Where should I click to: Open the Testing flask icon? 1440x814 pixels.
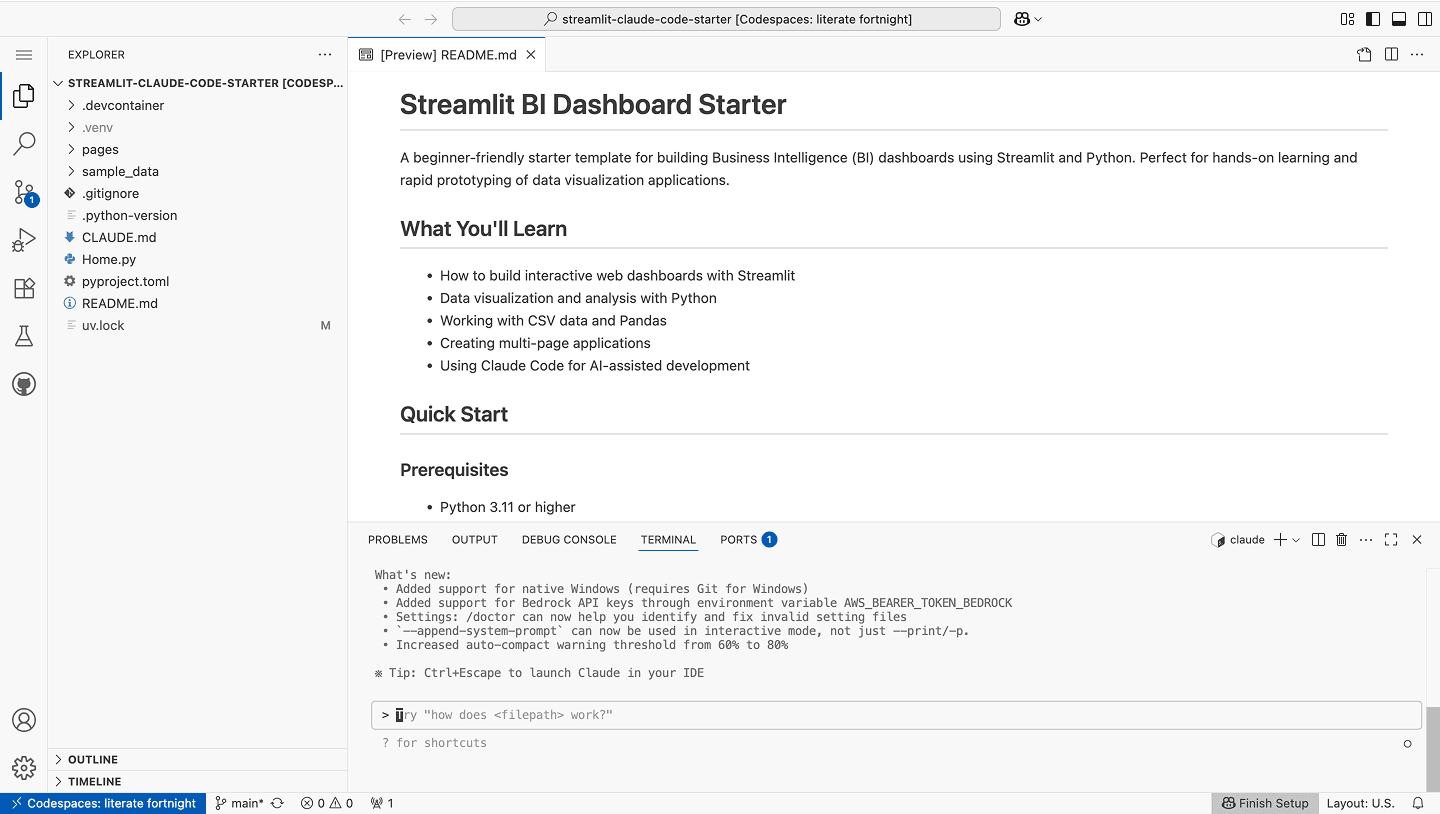click(x=24, y=336)
